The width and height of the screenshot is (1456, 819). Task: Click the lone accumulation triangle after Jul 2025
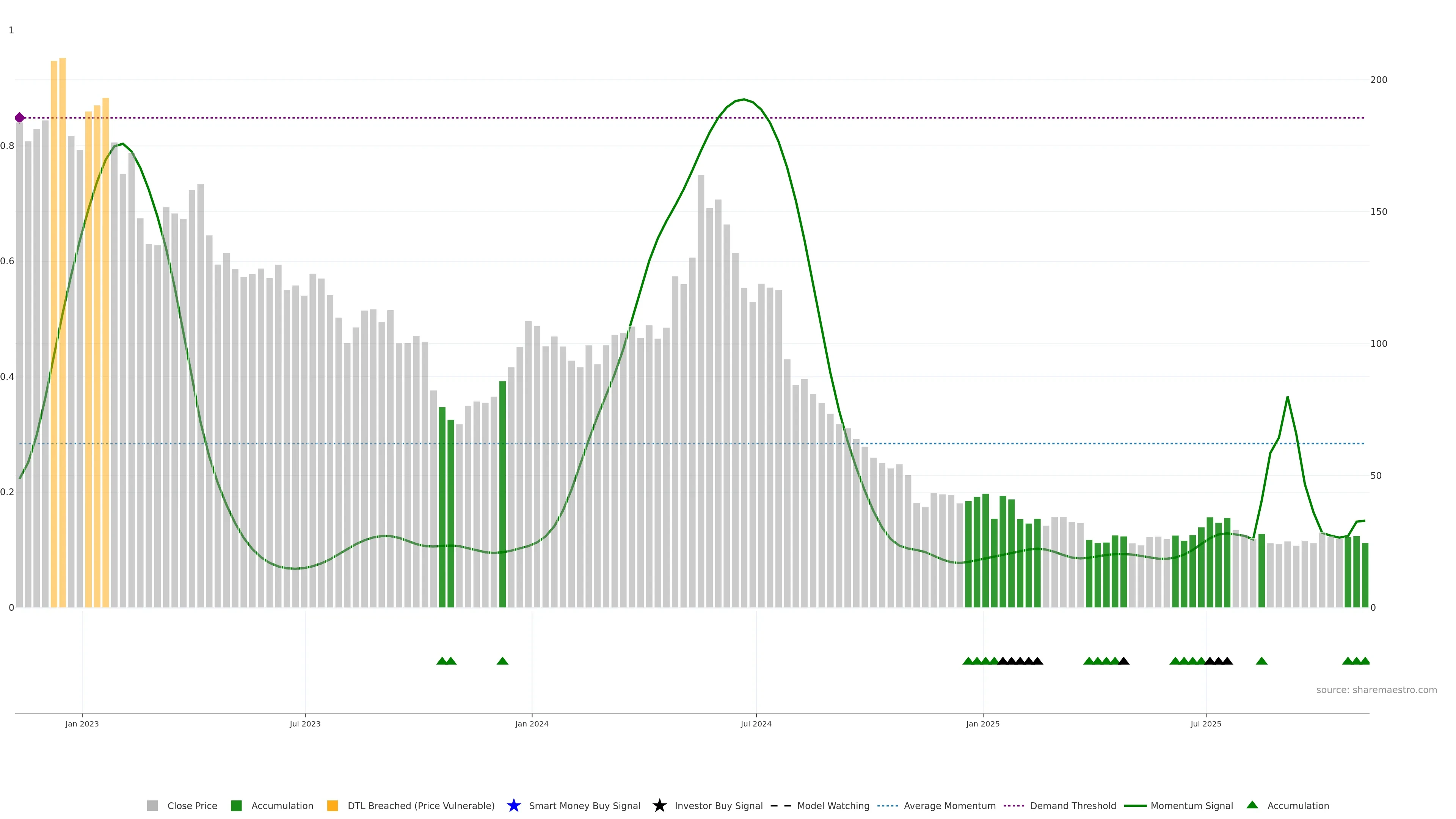click(x=1261, y=661)
